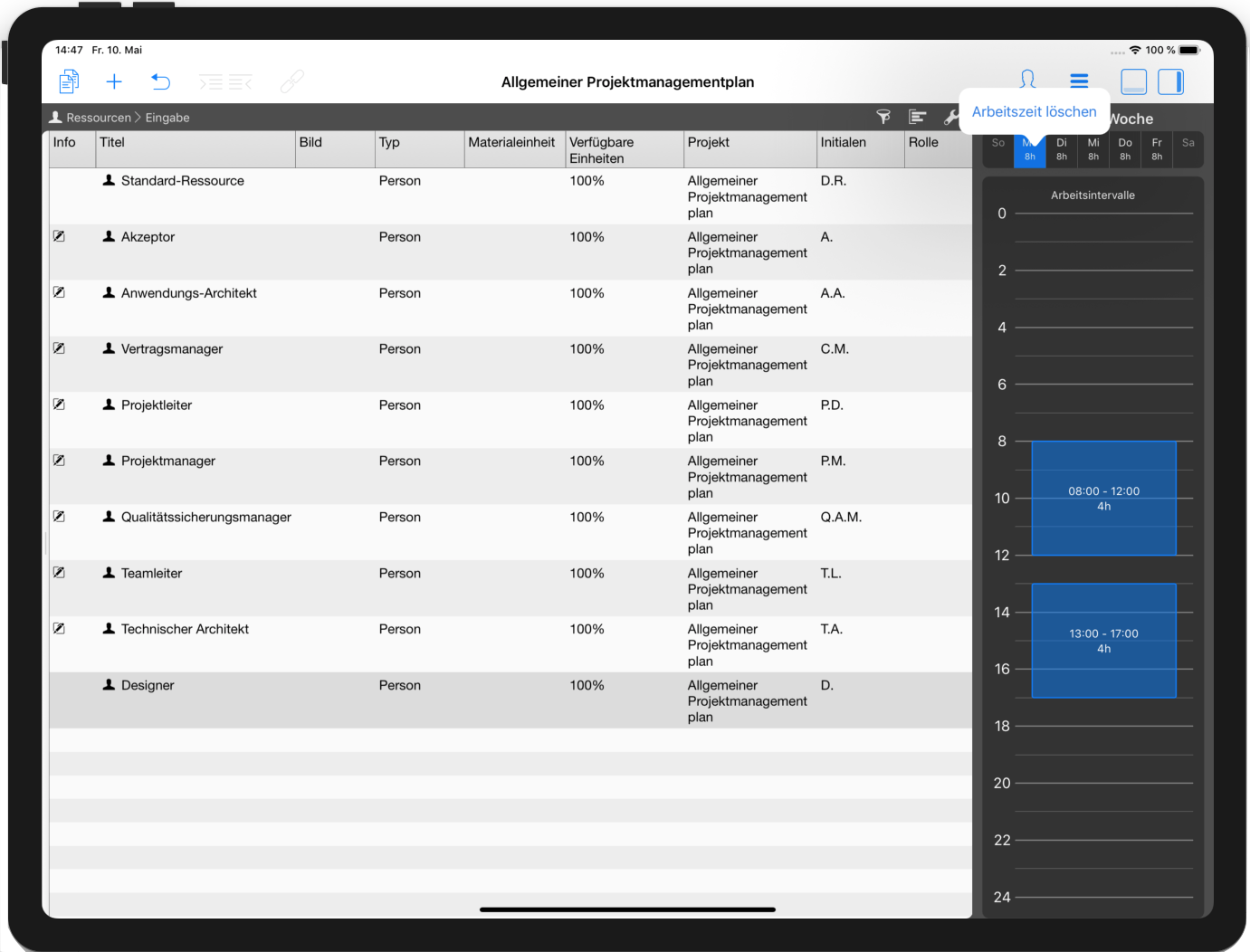Select the Di column showing 8h
The height and width of the screenshot is (952, 1250).
(x=1061, y=148)
